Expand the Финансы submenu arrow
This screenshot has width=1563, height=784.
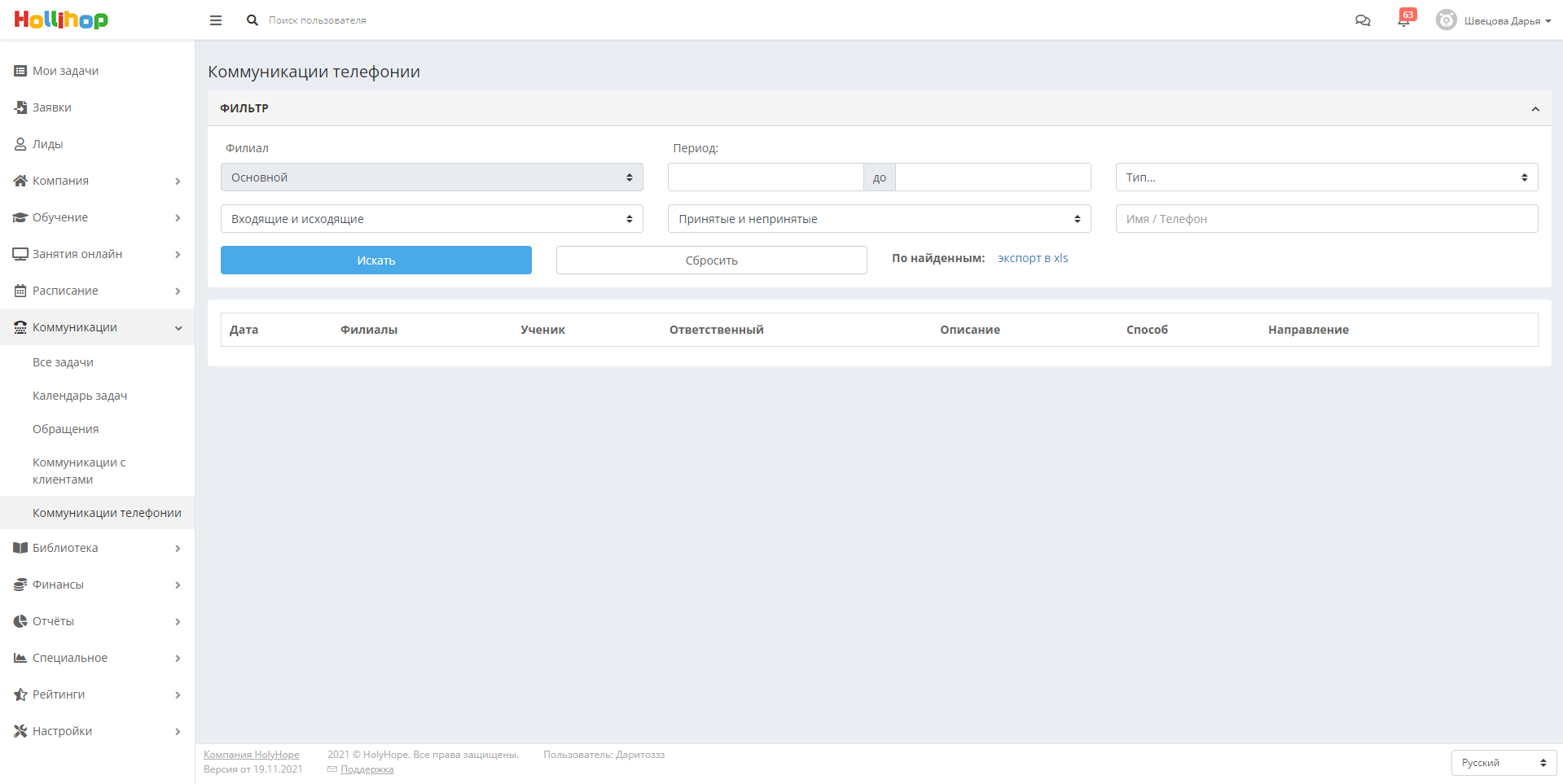pos(178,585)
